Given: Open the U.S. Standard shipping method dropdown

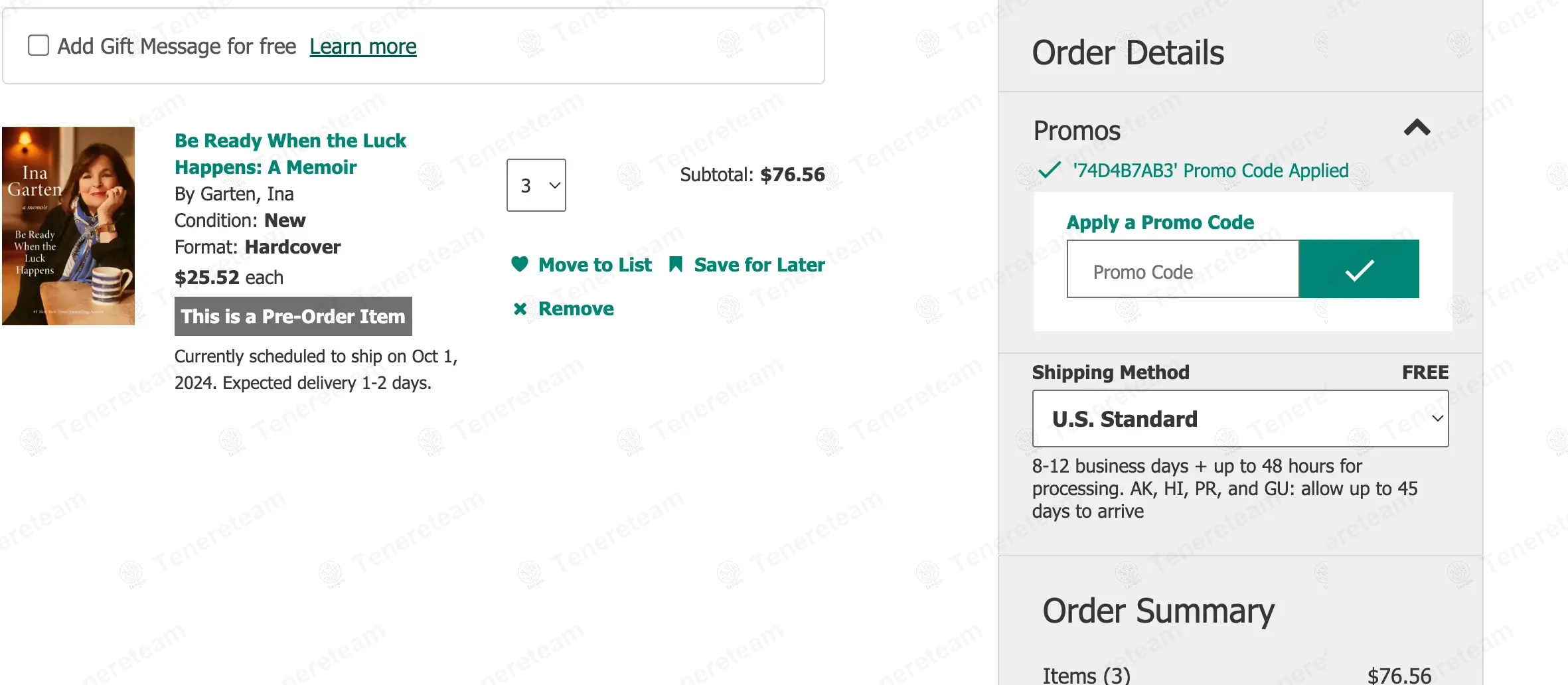Looking at the screenshot, I should pyautogui.click(x=1239, y=419).
